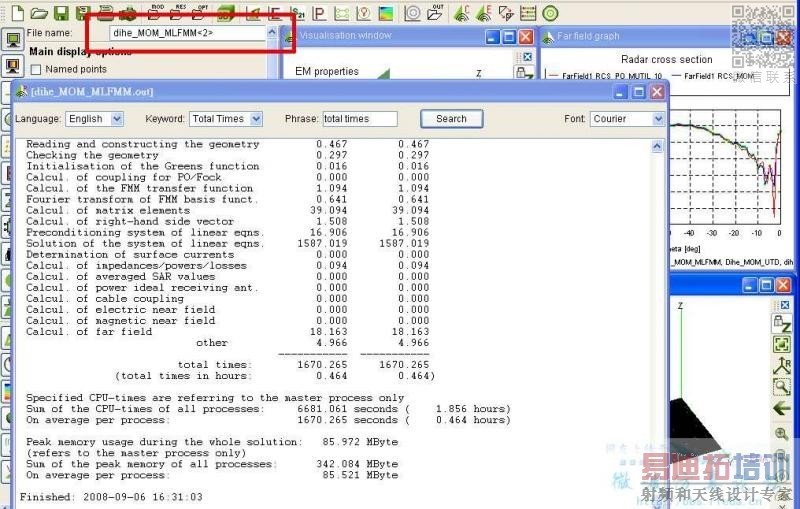Click the colour map plot icon
This screenshot has width=800, height=509.
click(x=386, y=13)
